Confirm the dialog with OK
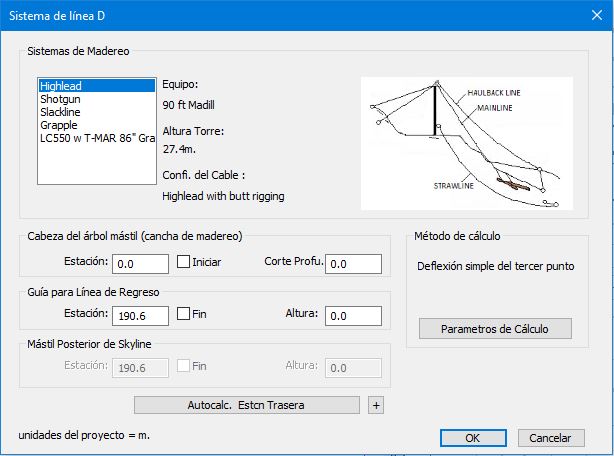This screenshot has height=456, width=614. [472, 438]
